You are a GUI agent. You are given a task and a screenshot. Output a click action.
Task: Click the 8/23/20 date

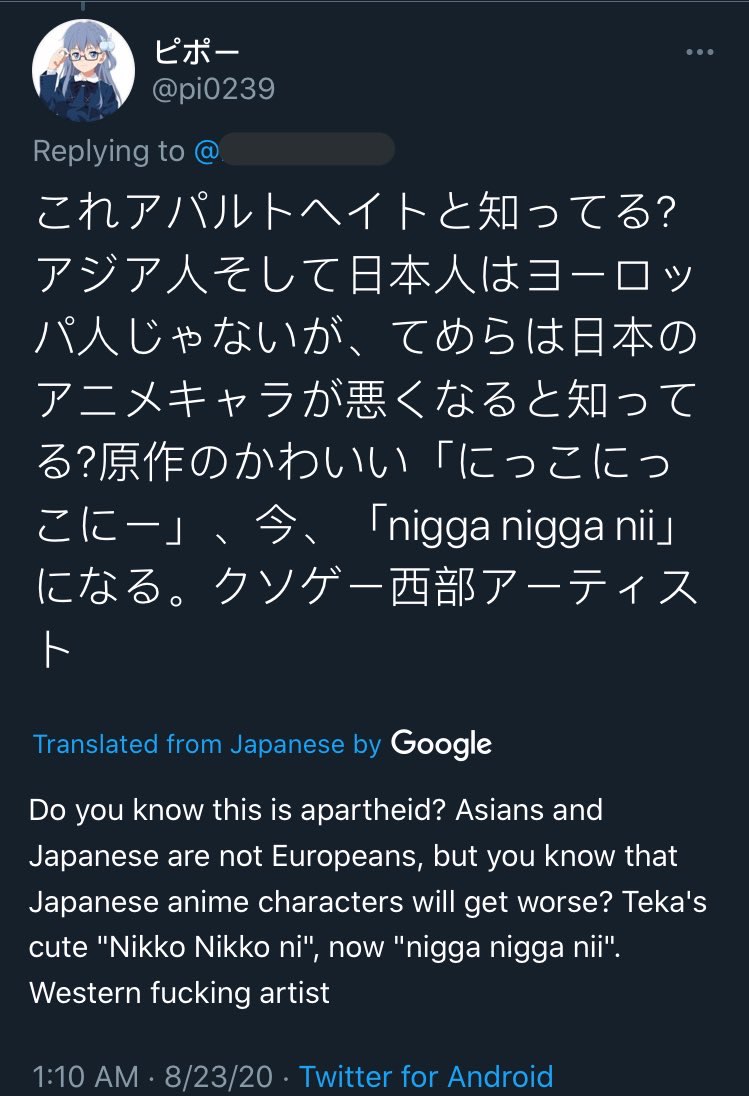tap(219, 1076)
